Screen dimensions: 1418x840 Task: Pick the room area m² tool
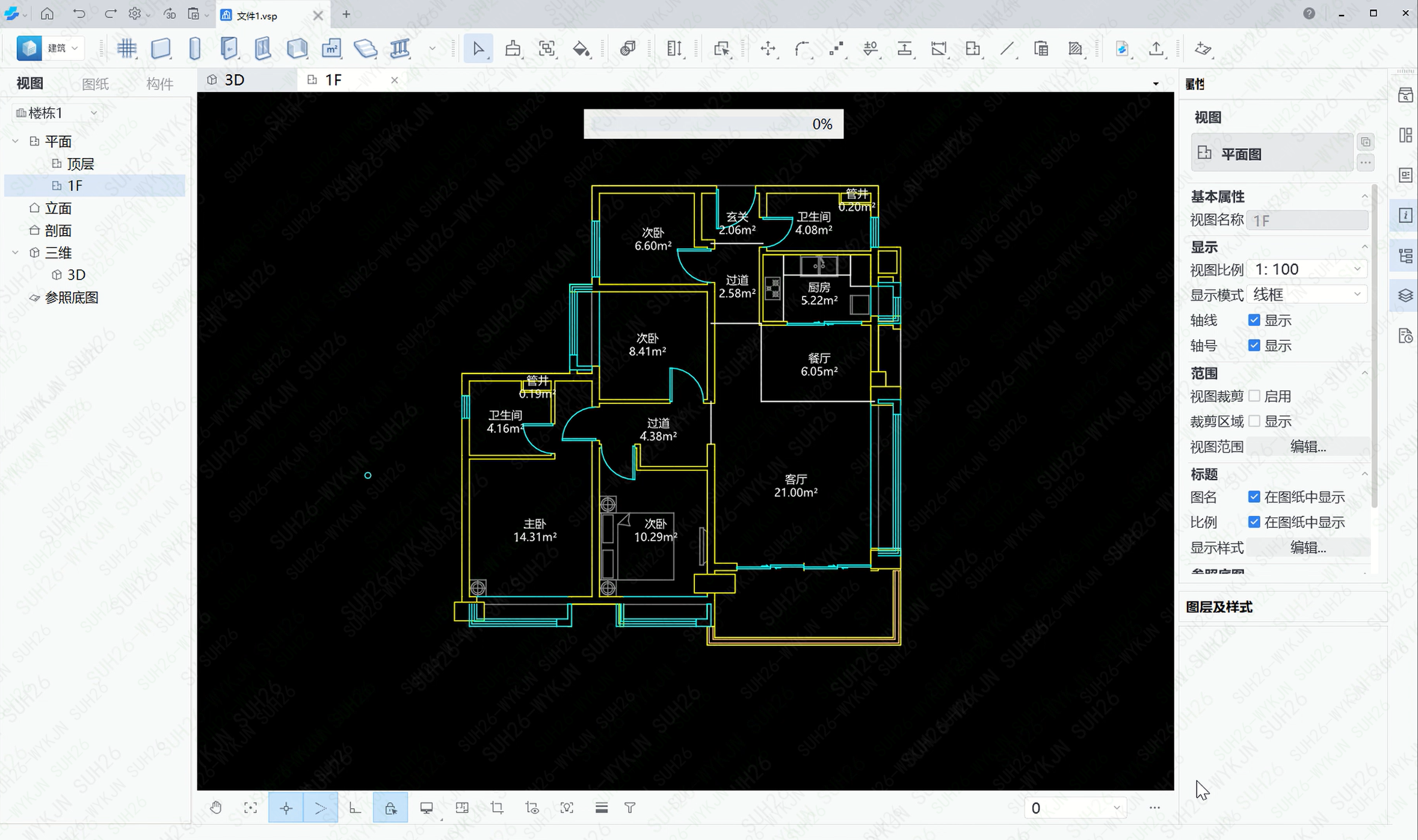click(x=331, y=49)
